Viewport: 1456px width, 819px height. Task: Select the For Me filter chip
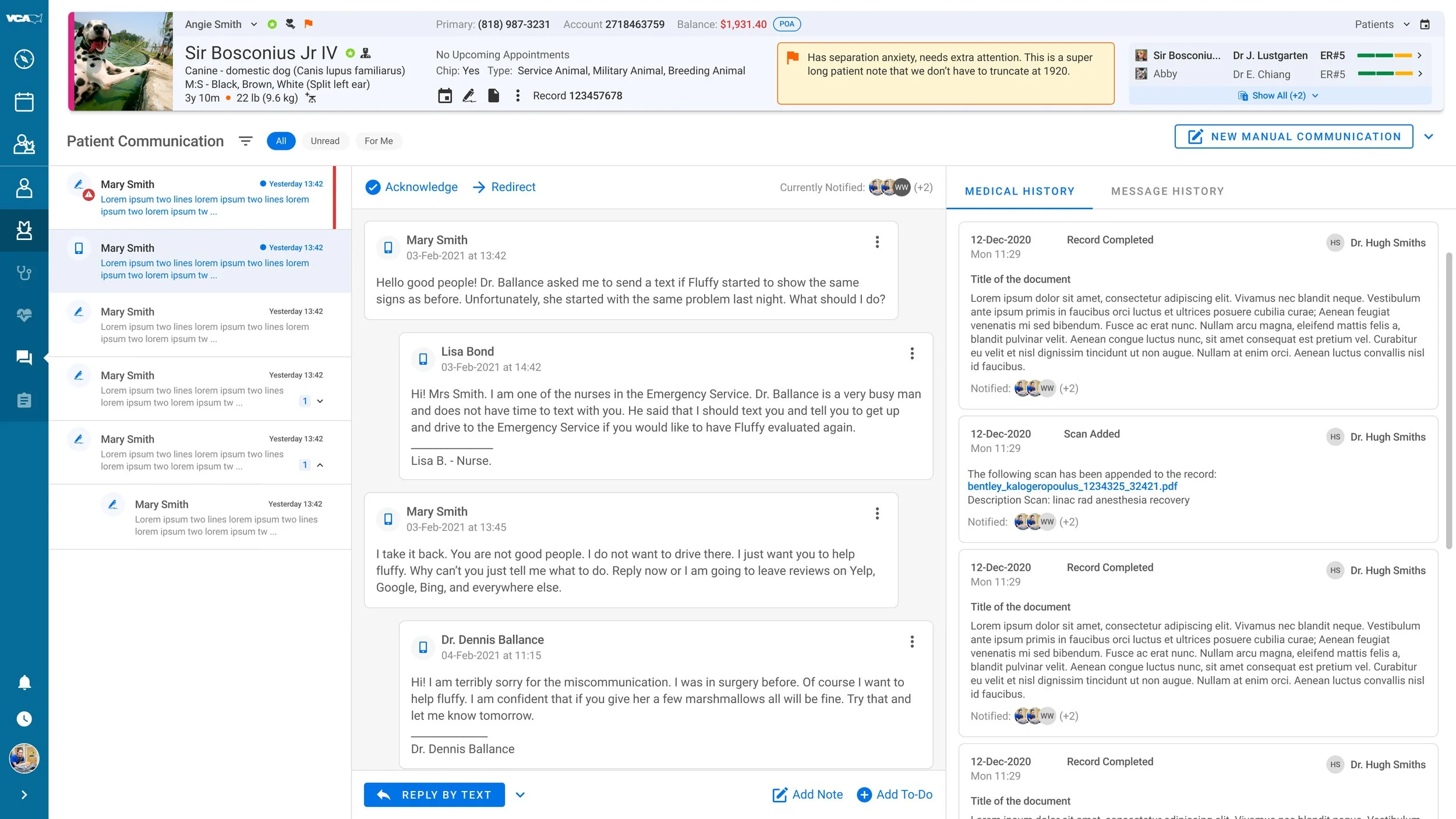(379, 141)
